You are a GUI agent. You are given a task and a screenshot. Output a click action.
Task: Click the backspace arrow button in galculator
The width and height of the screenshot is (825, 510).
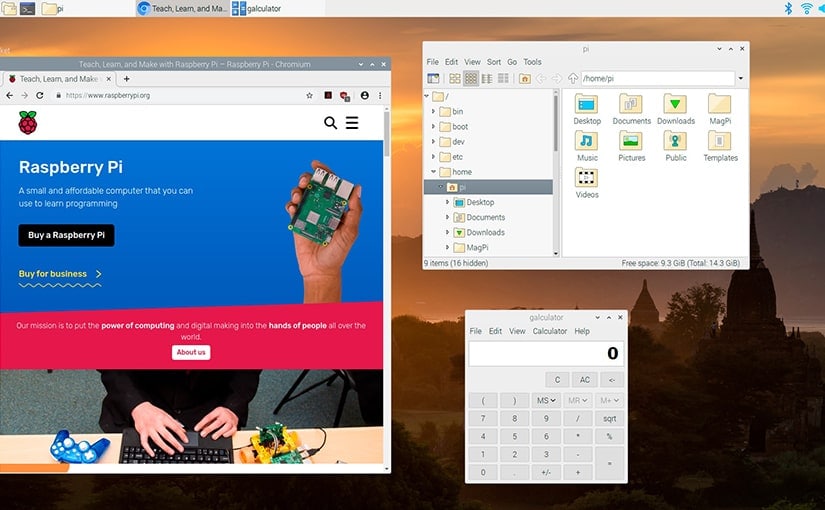[x=612, y=379]
